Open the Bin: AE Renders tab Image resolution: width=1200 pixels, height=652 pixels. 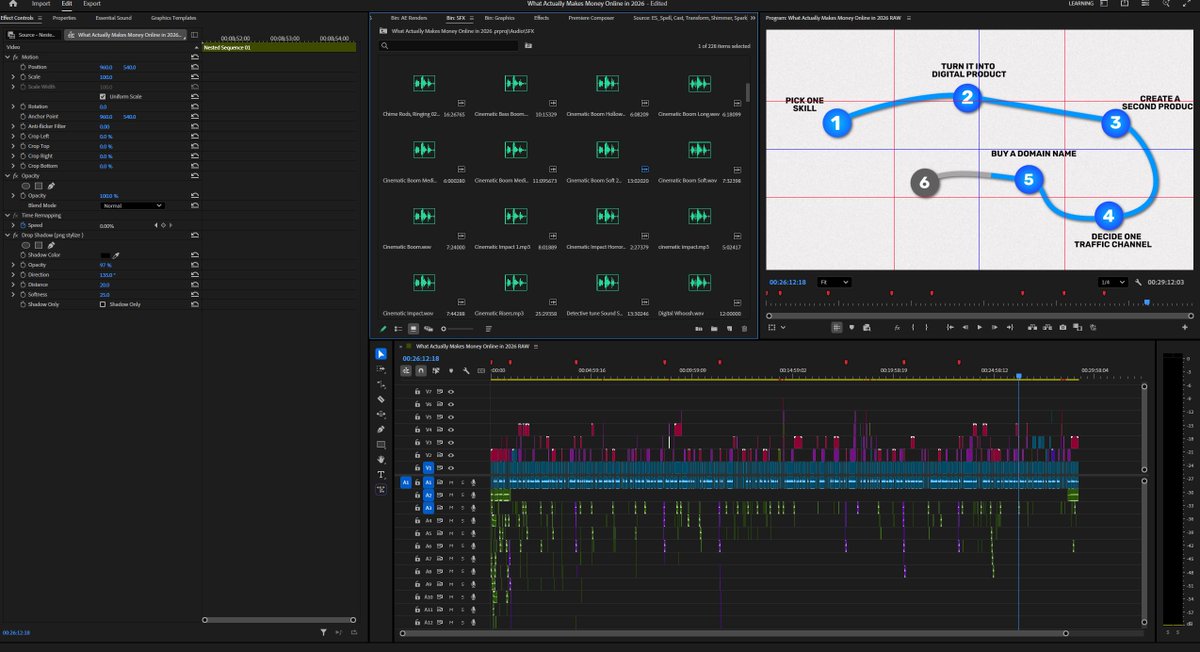coord(408,18)
